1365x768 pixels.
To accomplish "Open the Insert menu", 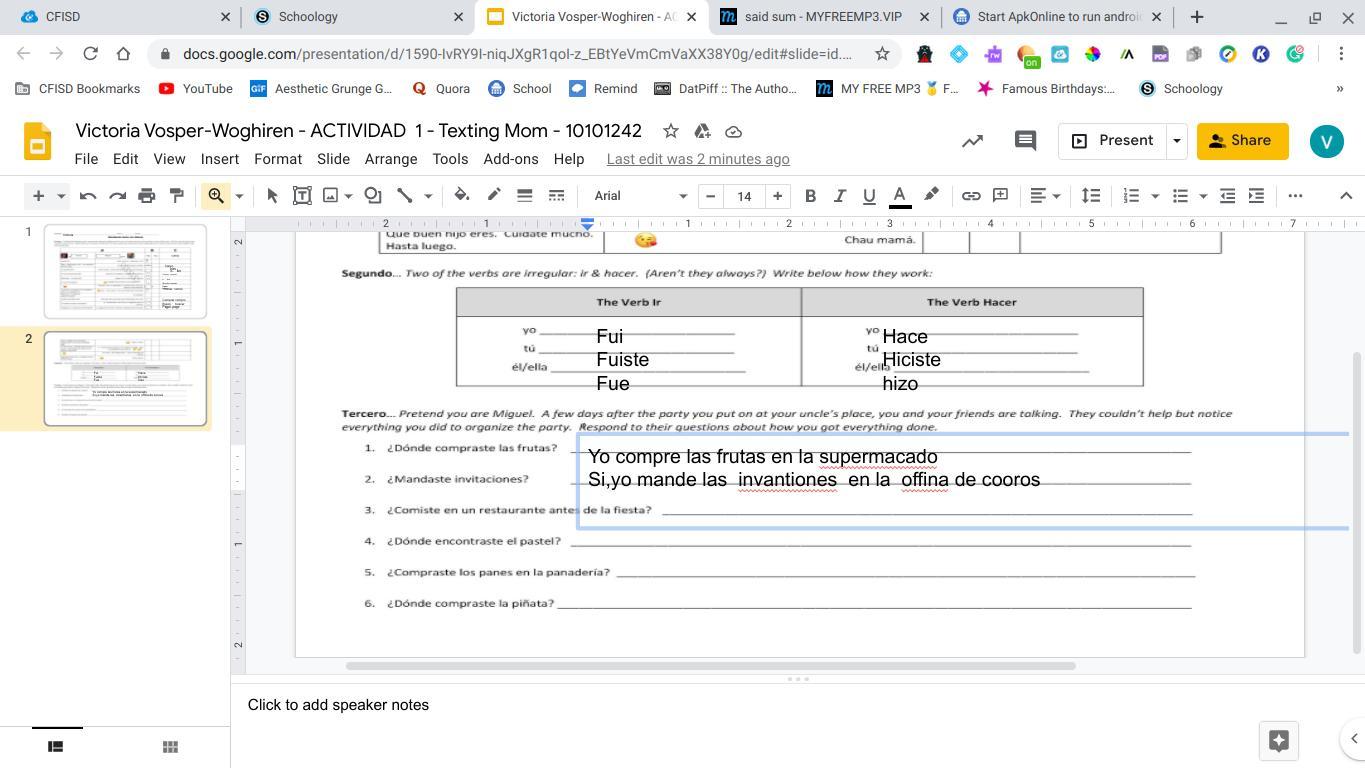I will (x=219, y=159).
